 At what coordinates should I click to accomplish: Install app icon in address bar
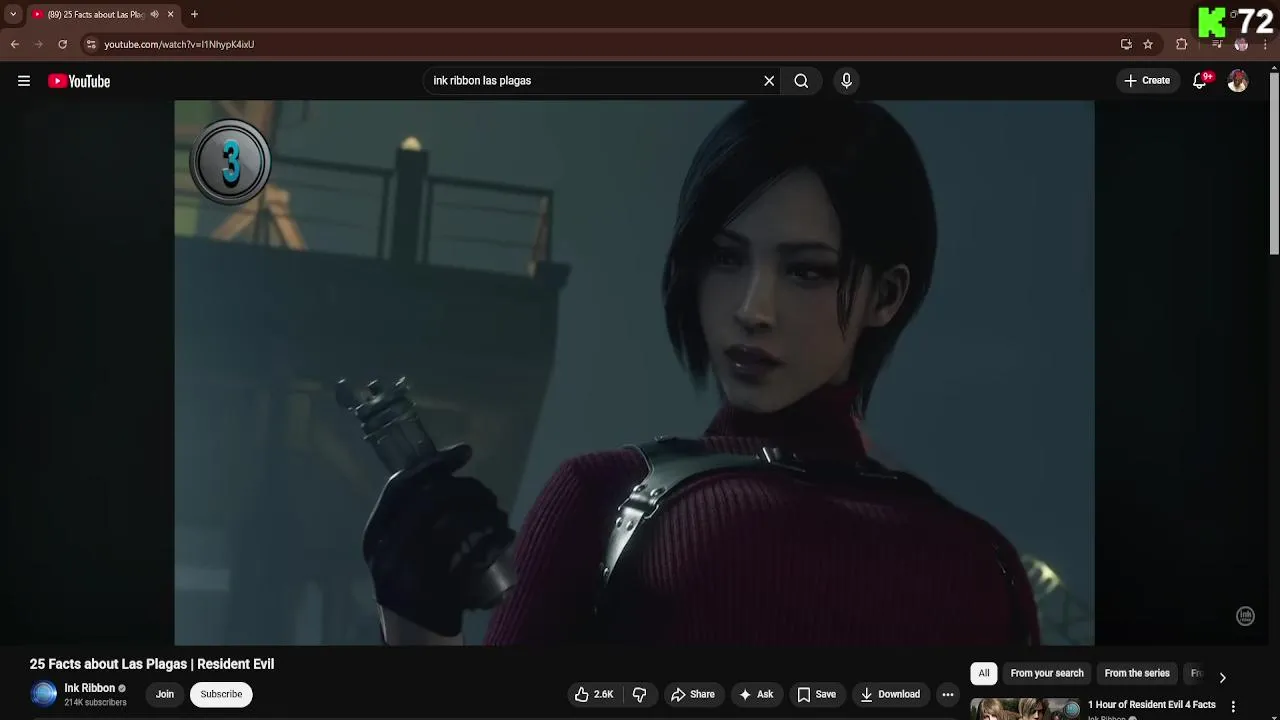[x=1126, y=44]
